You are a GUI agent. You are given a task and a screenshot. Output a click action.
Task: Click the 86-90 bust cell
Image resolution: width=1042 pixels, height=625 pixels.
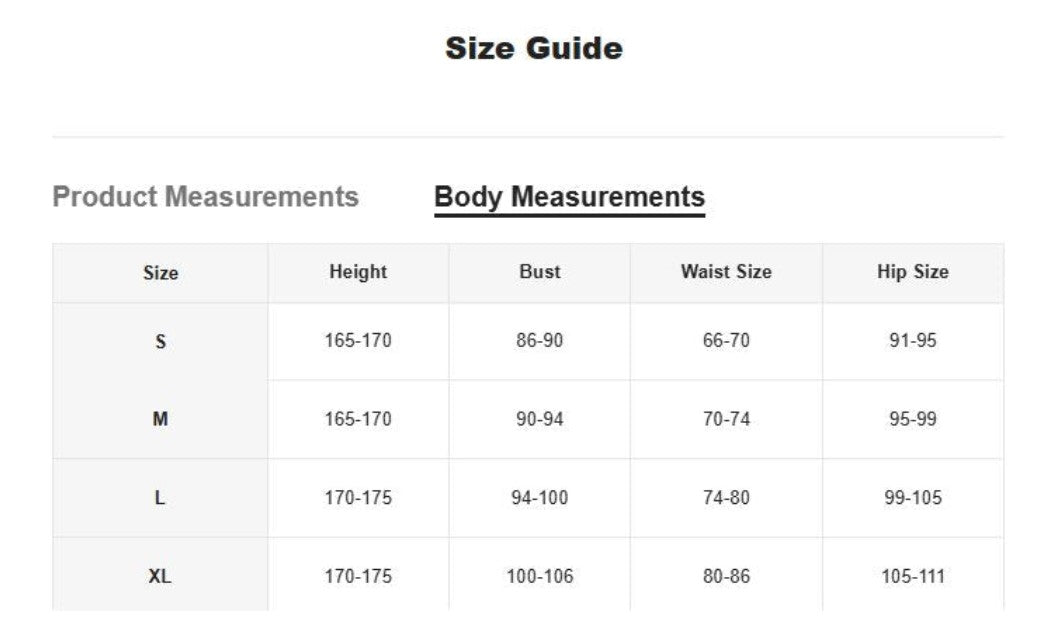(540, 341)
